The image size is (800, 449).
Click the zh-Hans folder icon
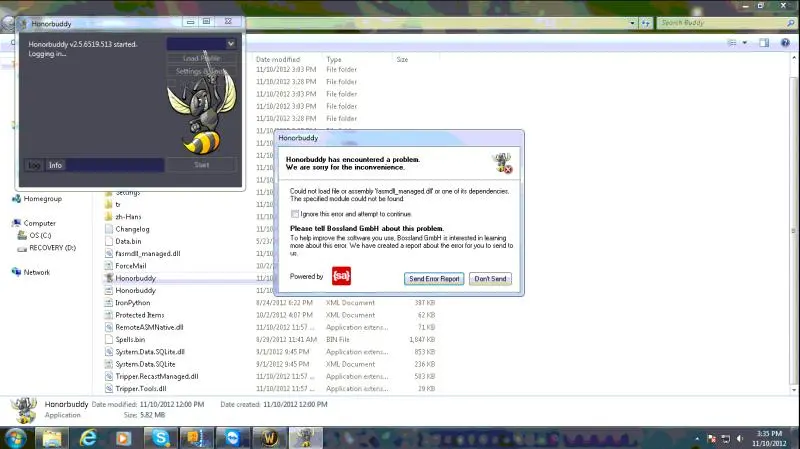pyautogui.click(x=108, y=217)
